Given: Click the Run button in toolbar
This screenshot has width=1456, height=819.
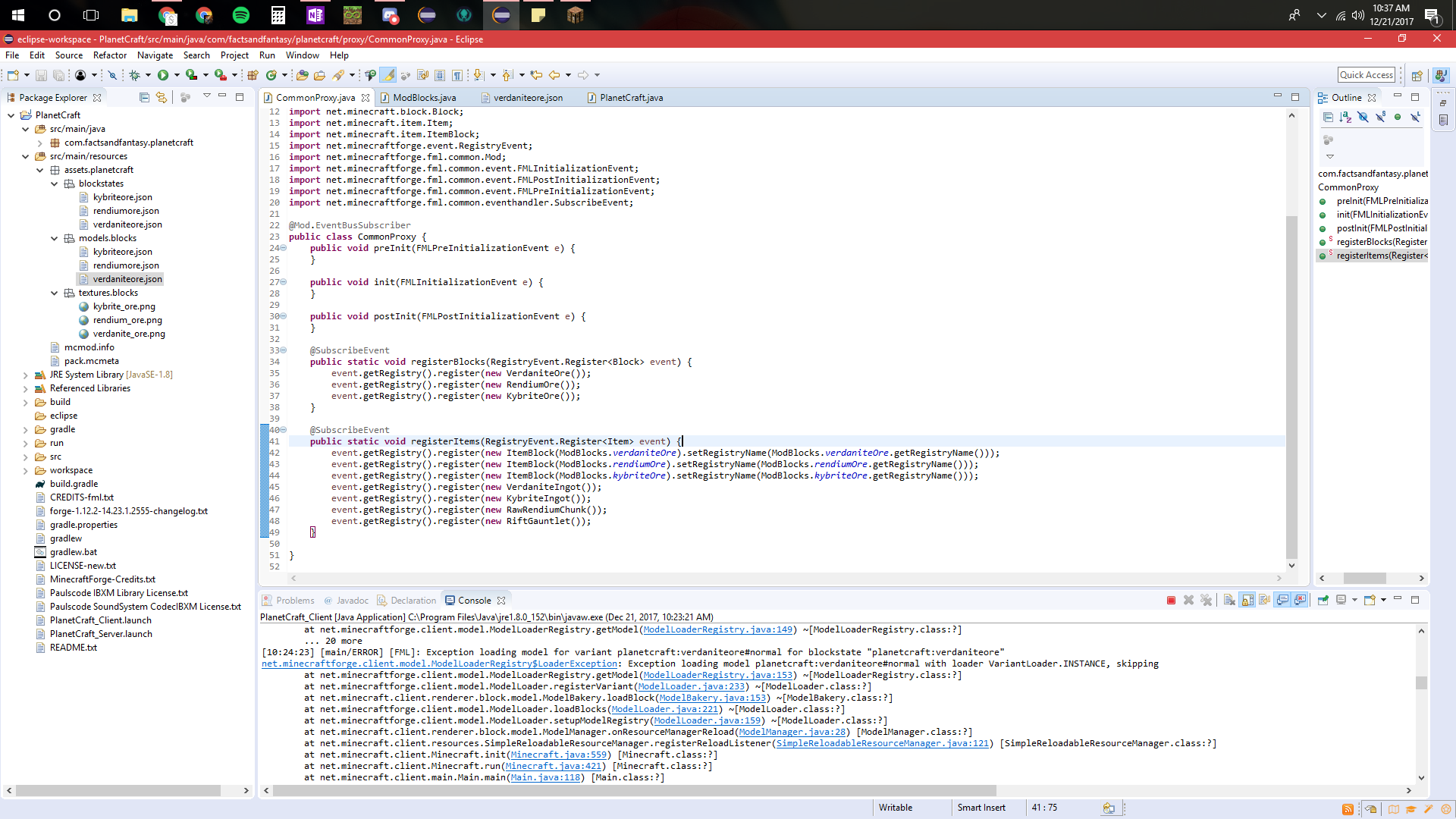Looking at the screenshot, I should point(162,75).
